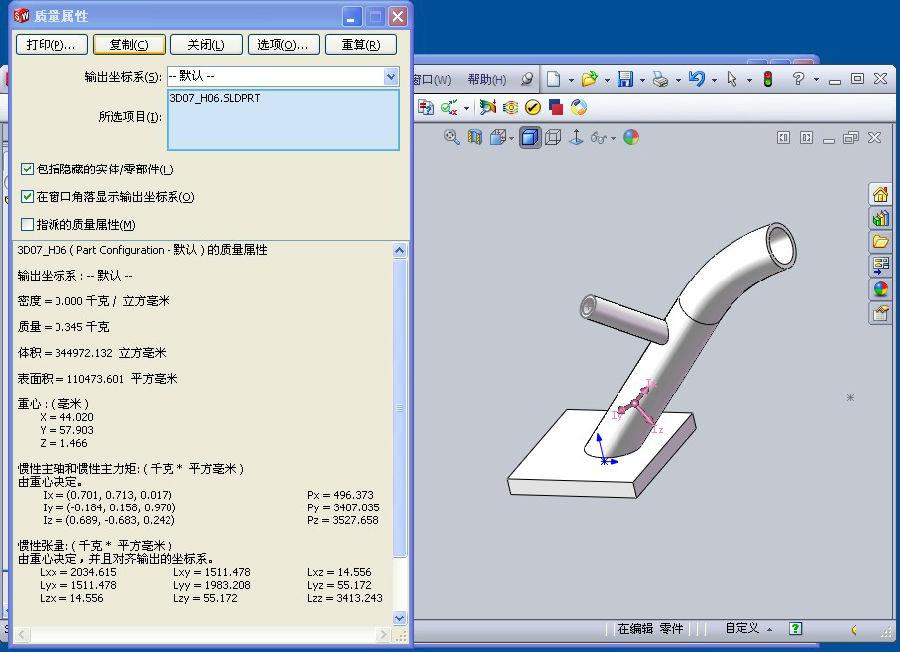
Task: Click the 重算(R) Recalculate button
Action: click(360, 45)
